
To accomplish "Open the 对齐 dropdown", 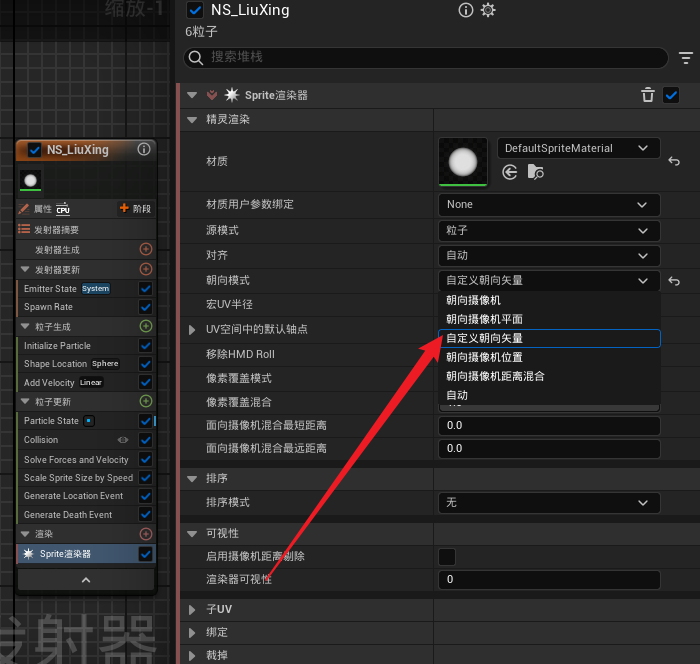I will tap(549, 256).
